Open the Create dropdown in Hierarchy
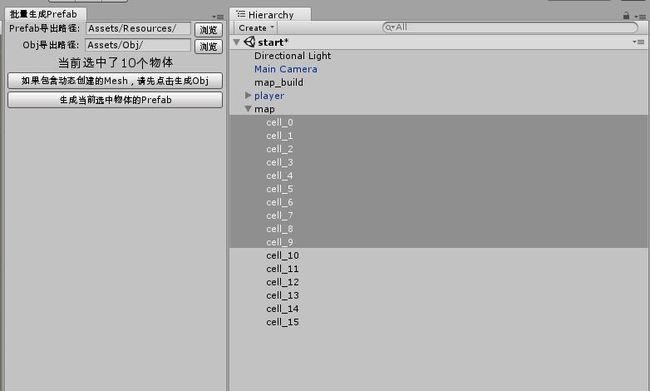 tap(256, 28)
